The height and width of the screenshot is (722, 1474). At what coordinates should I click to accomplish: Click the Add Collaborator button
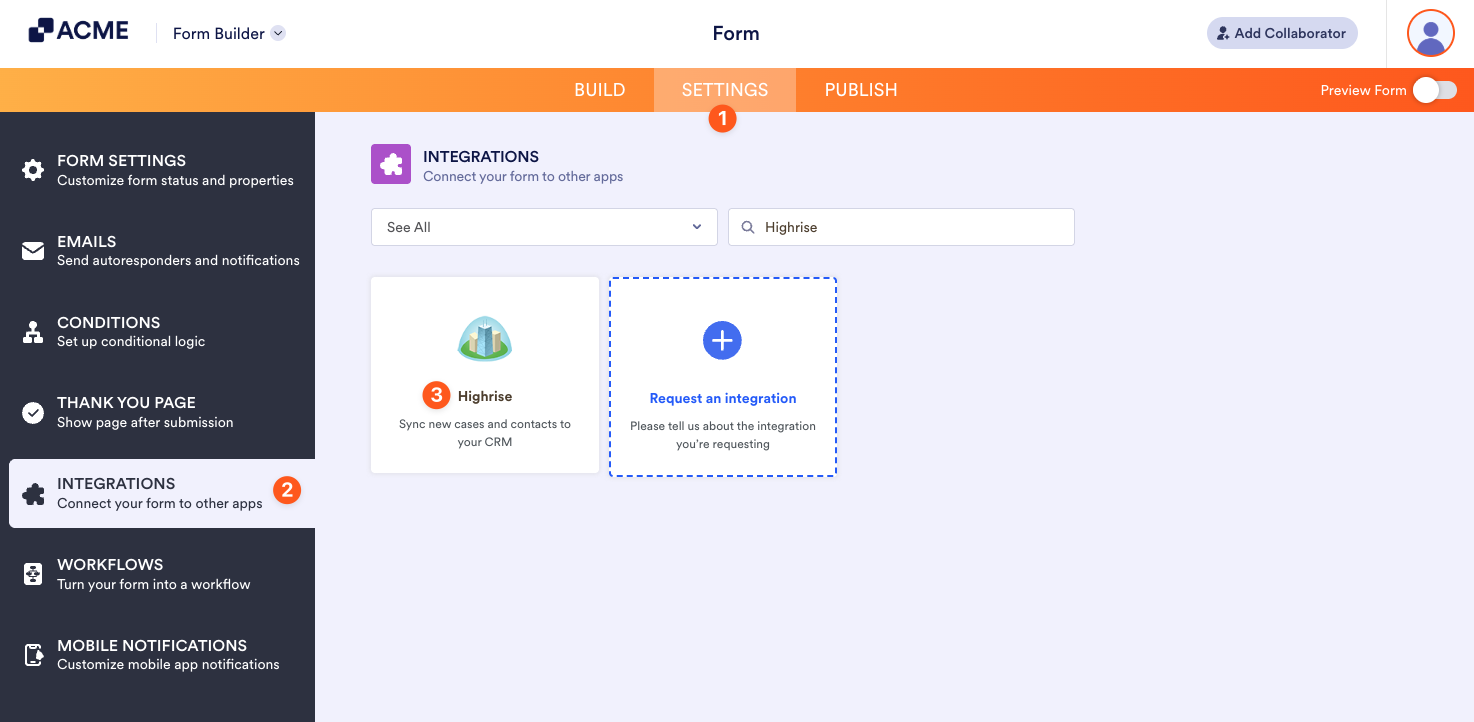(1282, 33)
